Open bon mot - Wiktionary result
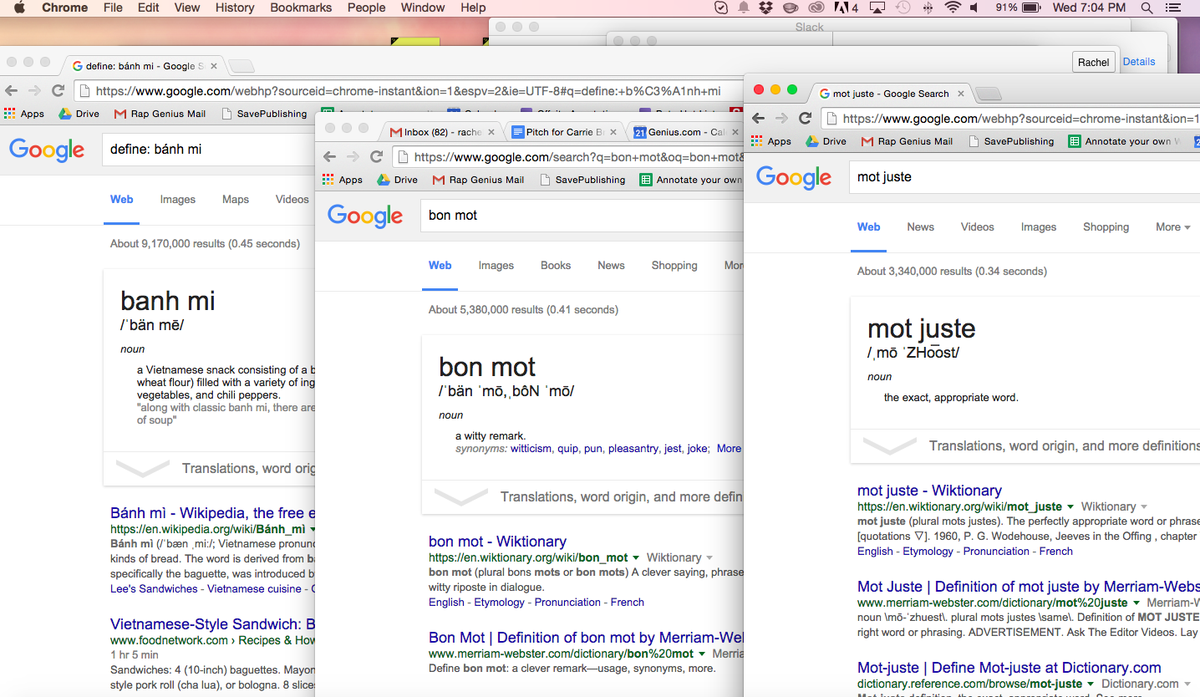 coord(497,541)
